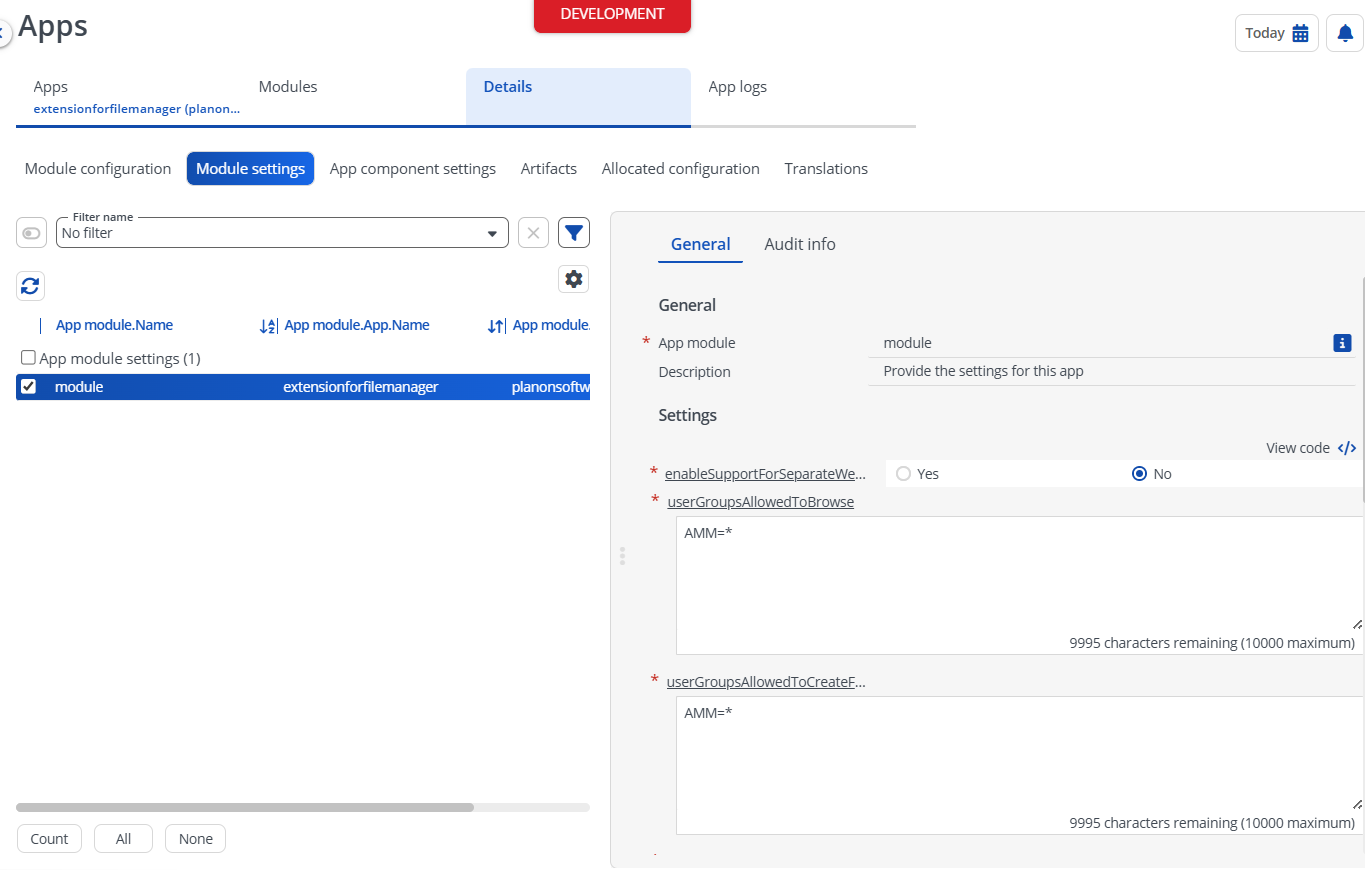Toggle the filter on/off switch
1365x870 pixels.
32,233
